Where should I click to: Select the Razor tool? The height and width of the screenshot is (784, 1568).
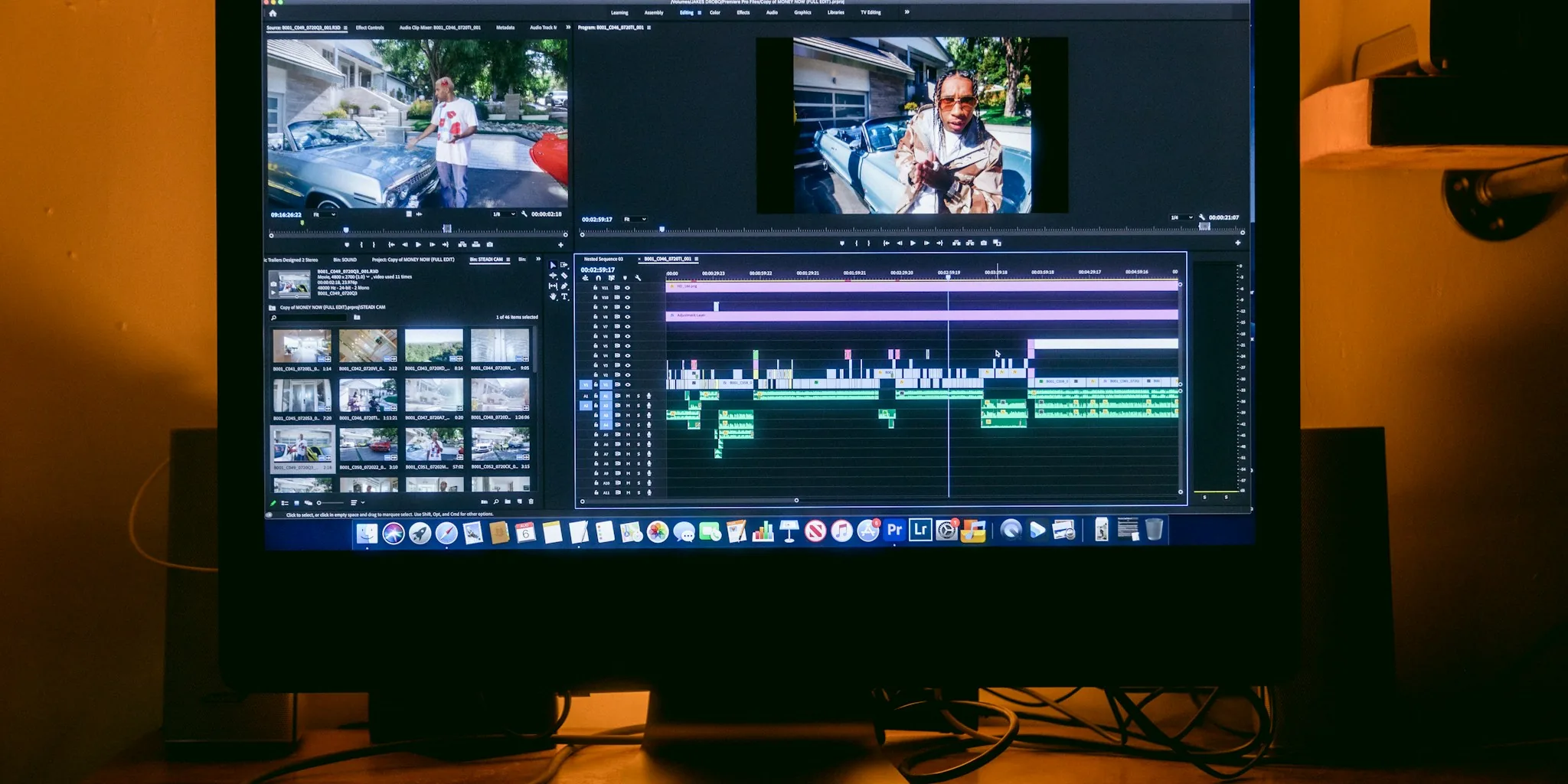click(x=564, y=276)
